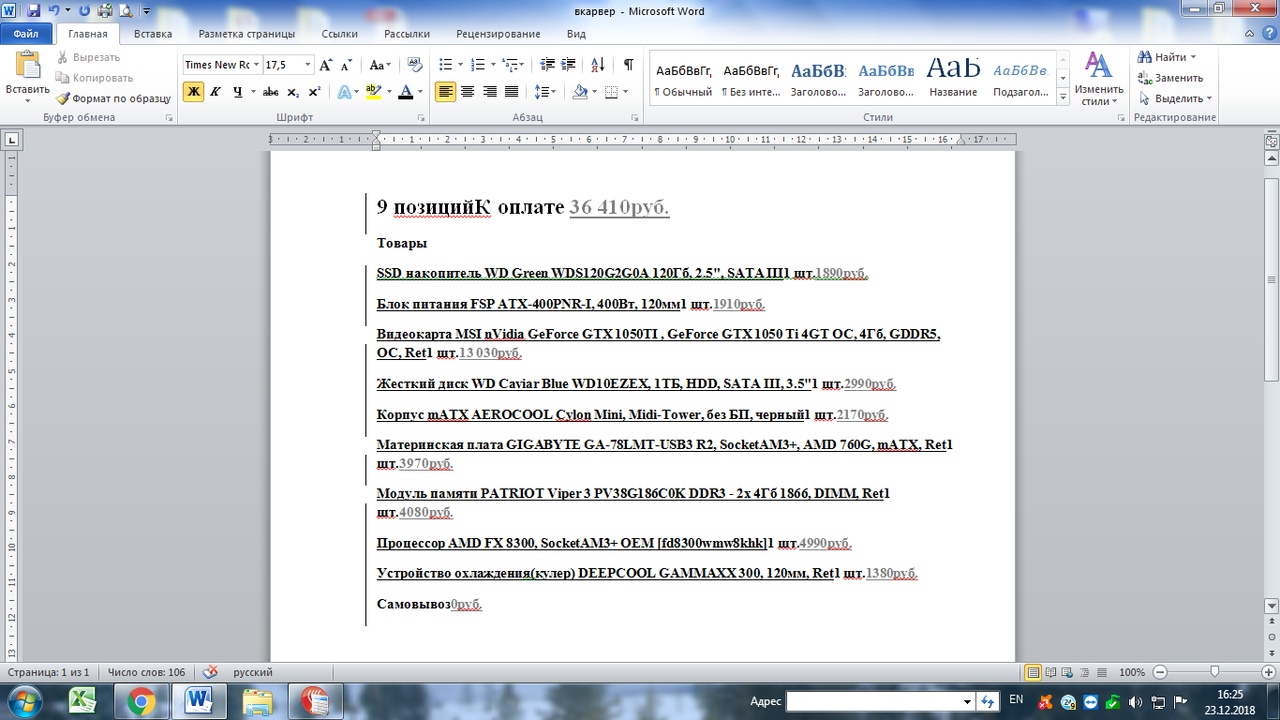Open the Windows Start menu

tap(24, 701)
